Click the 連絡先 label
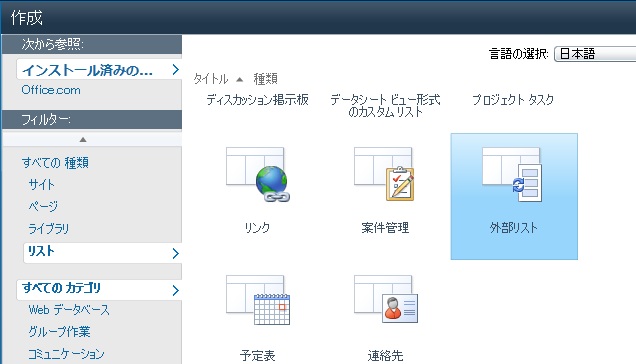636x364 pixels. pyautogui.click(x=385, y=355)
